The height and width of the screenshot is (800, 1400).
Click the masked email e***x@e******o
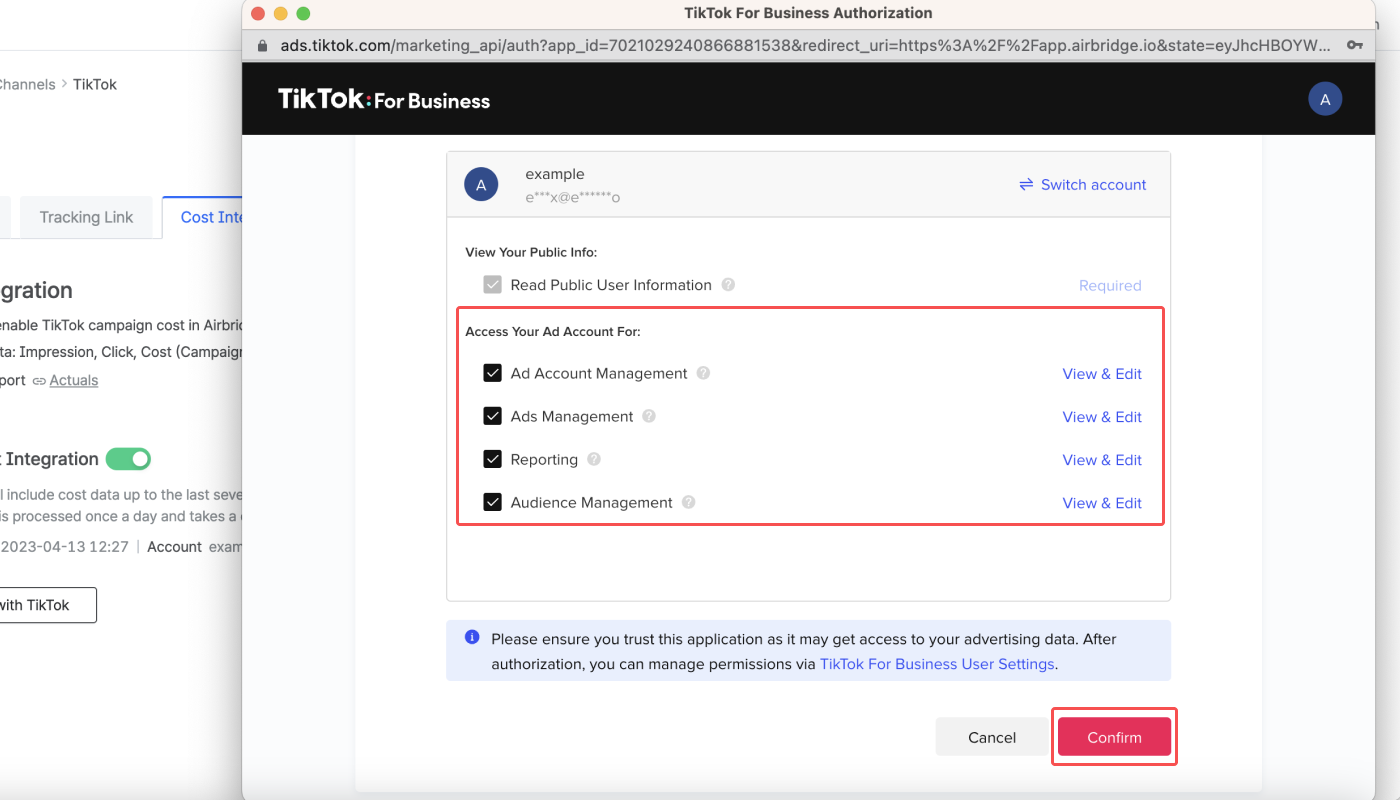coord(573,197)
